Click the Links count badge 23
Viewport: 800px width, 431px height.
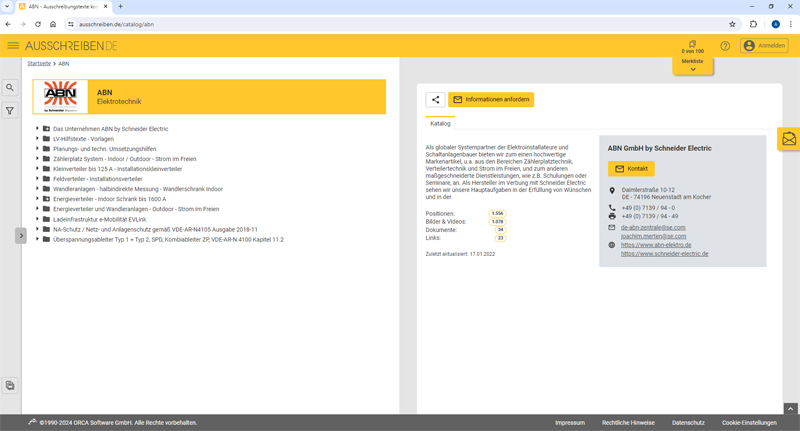coord(501,238)
